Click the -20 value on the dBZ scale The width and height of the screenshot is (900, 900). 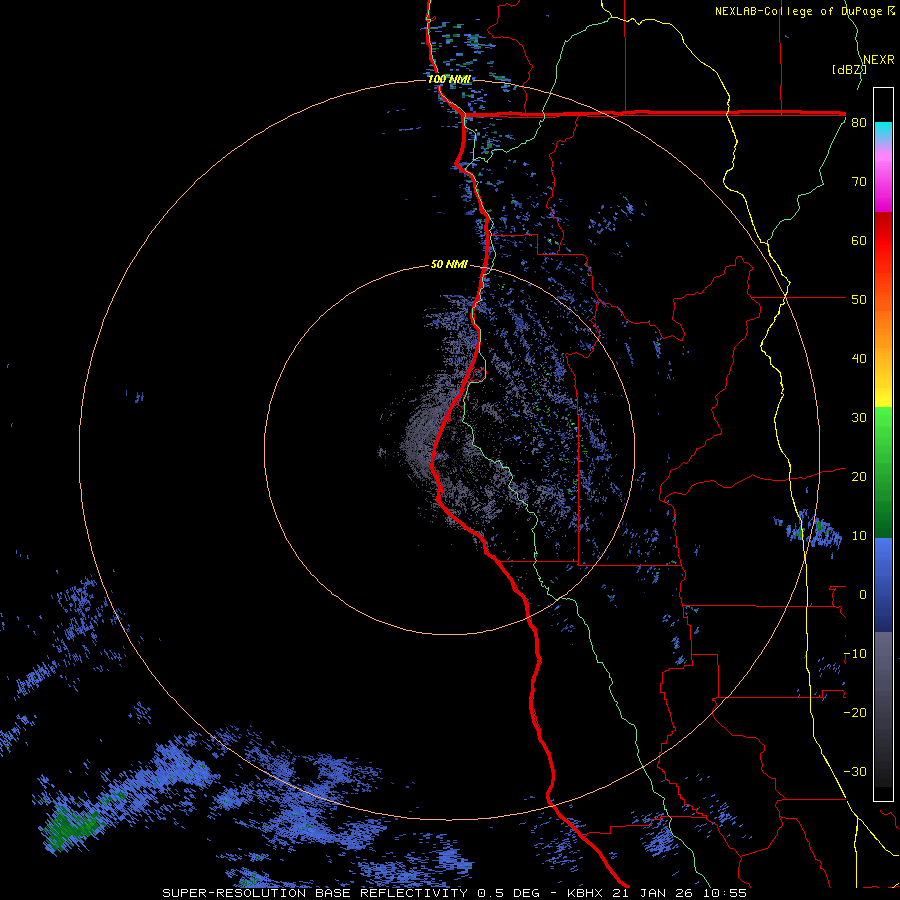(x=855, y=713)
